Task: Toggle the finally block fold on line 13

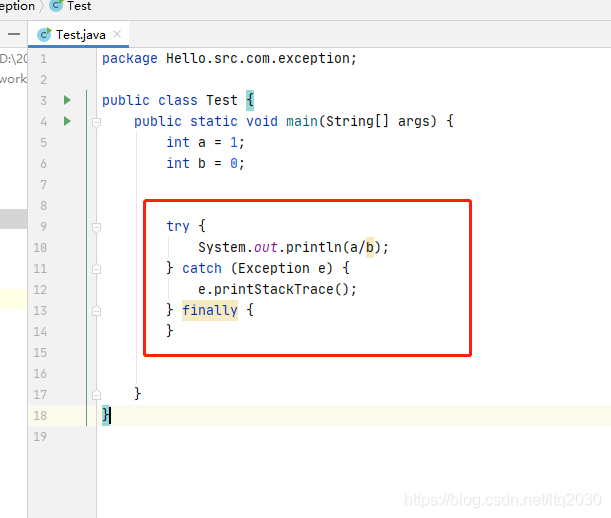Action: point(96,311)
